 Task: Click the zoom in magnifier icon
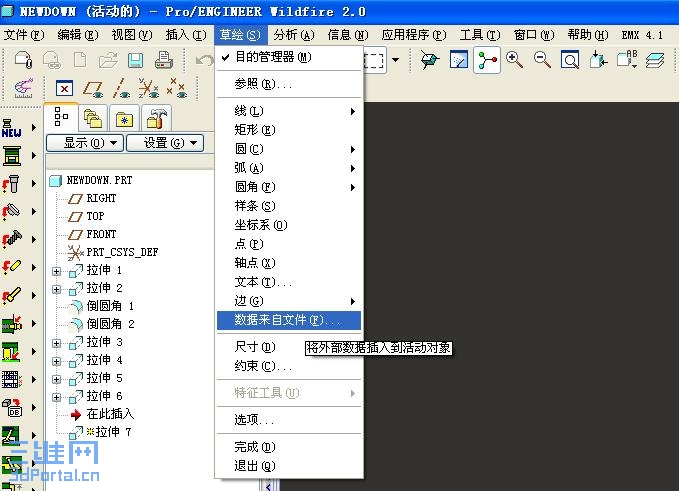(514, 60)
